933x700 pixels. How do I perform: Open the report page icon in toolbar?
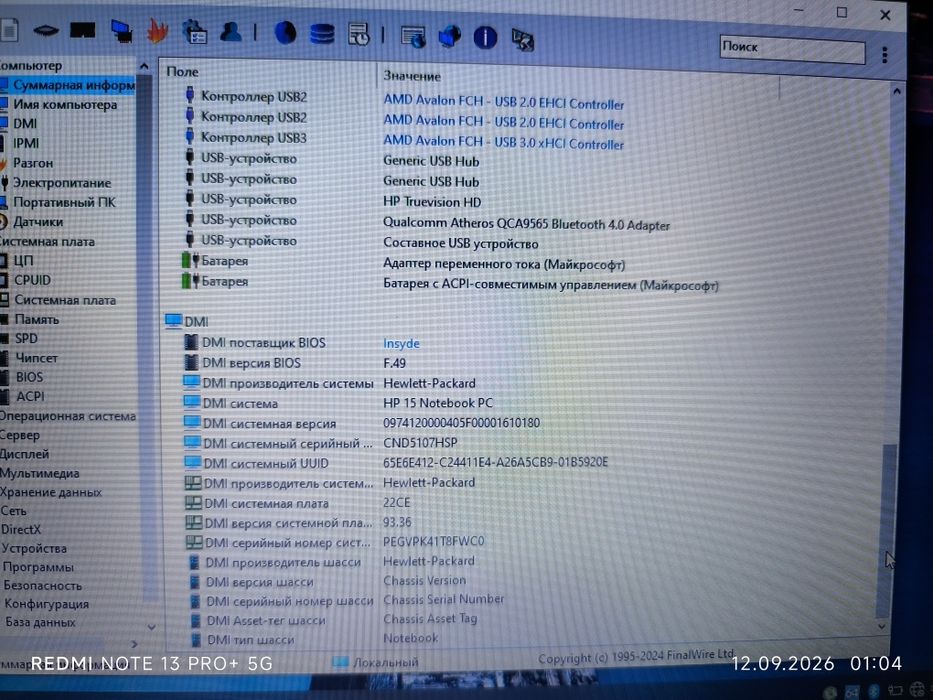[10, 30]
